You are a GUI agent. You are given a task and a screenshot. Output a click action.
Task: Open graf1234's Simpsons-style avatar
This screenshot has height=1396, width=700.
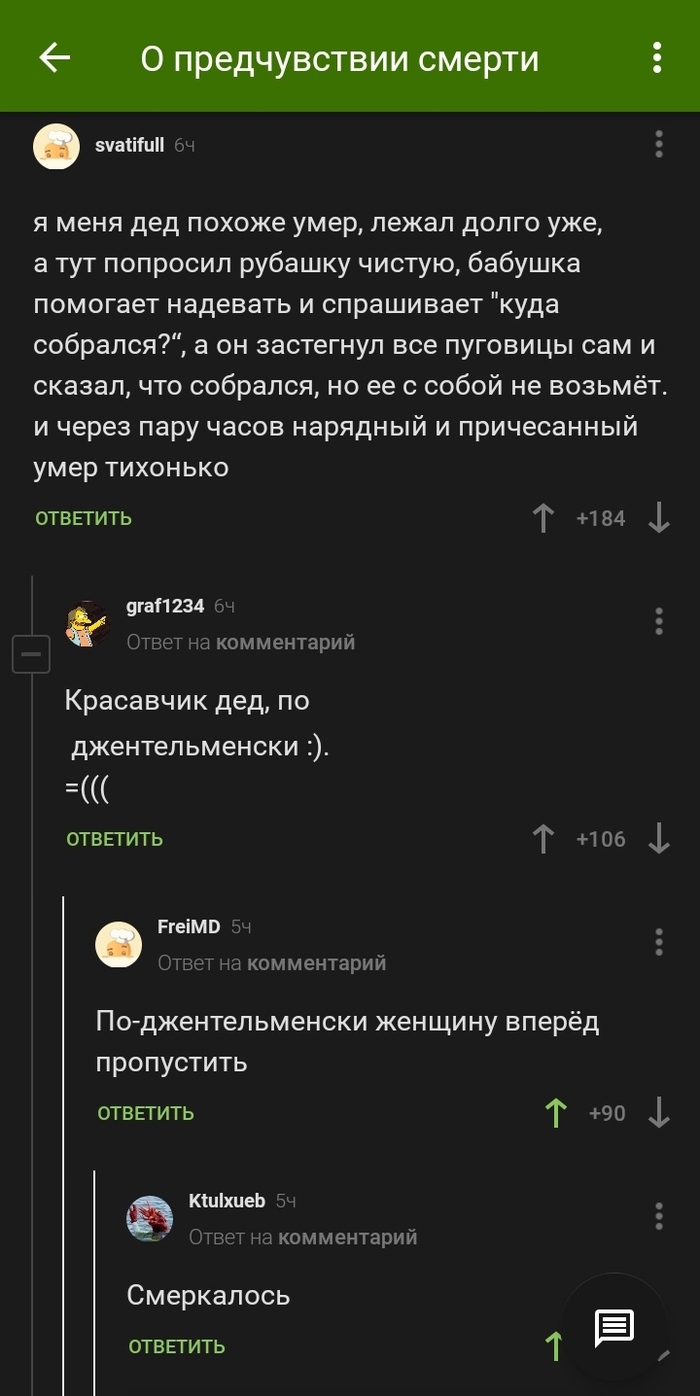tap(88, 621)
